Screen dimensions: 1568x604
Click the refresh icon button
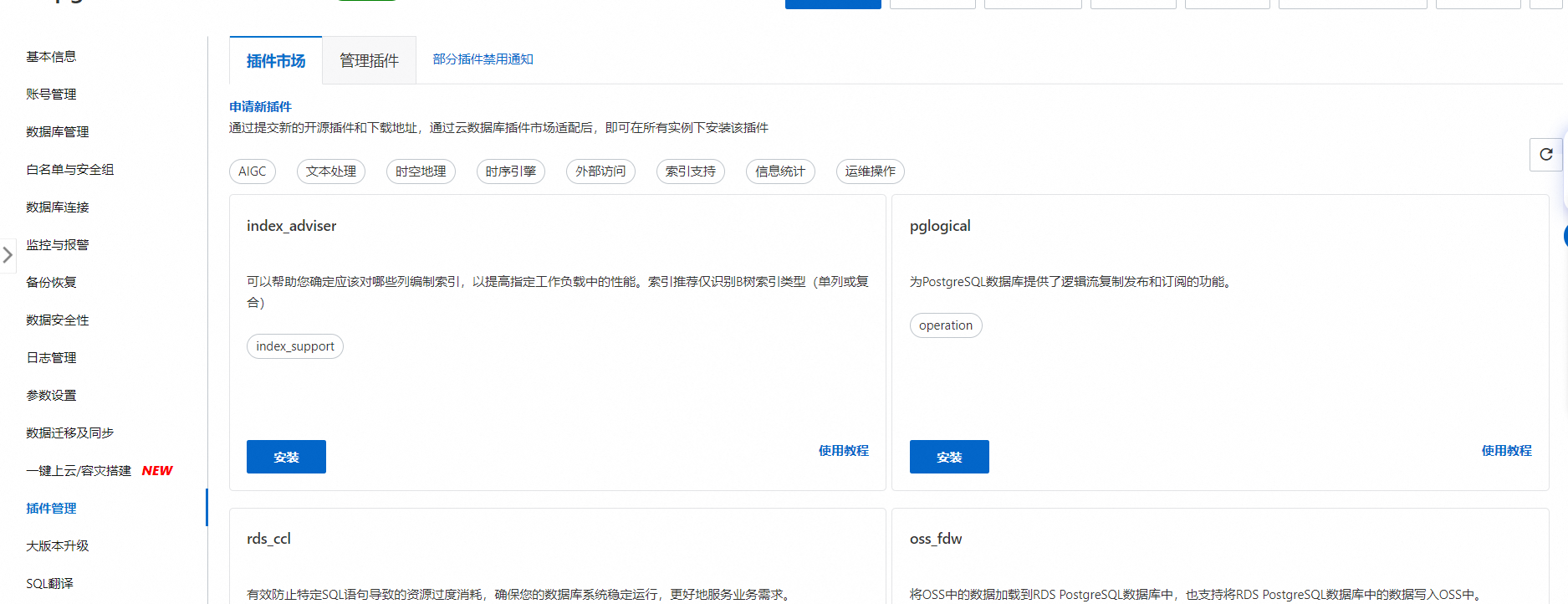coord(1545,155)
